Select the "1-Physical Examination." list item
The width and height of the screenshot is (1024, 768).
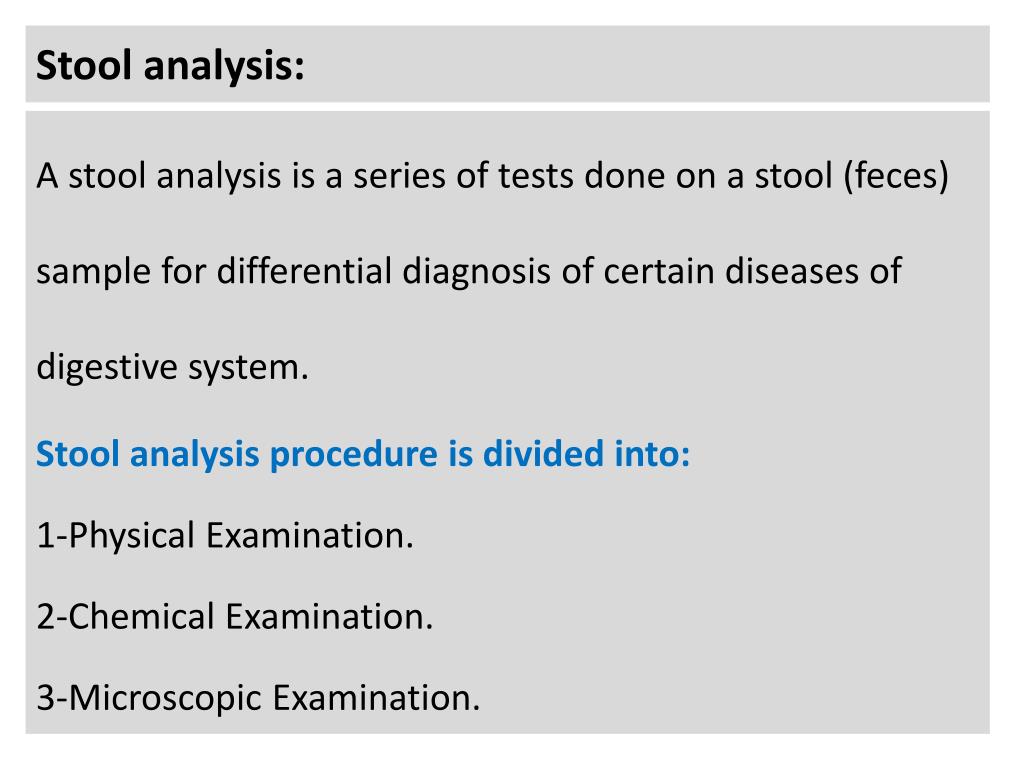click(x=225, y=536)
